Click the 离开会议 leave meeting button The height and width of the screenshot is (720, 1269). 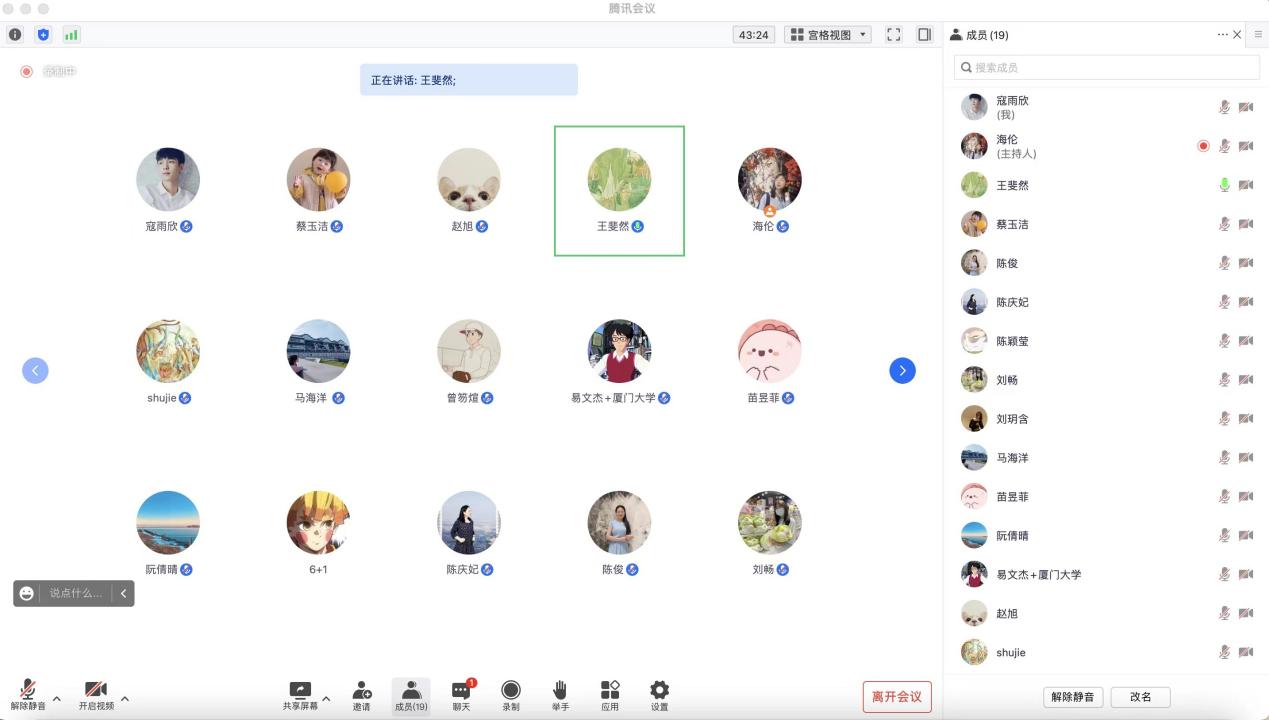[x=897, y=697]
